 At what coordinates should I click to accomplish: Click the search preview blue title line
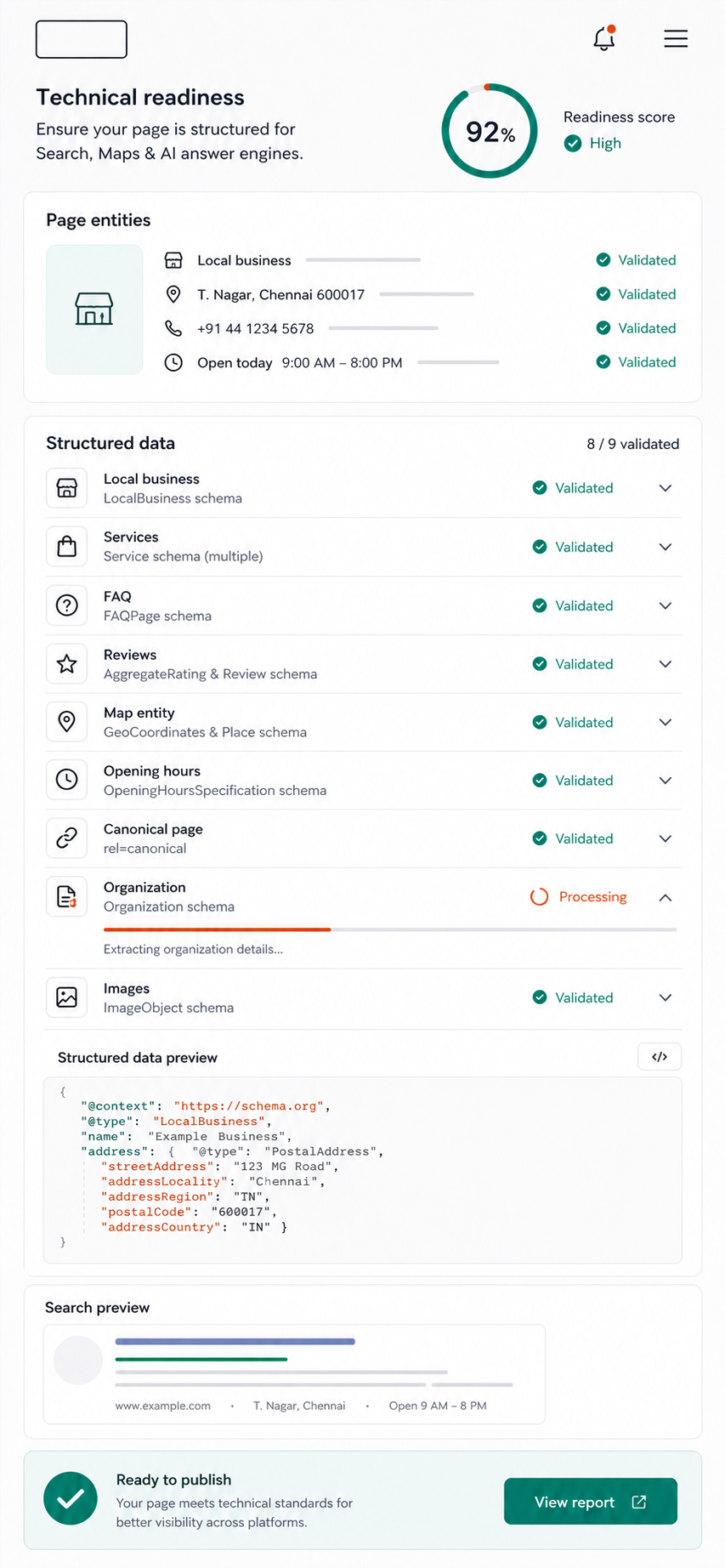coord(235,1341)
